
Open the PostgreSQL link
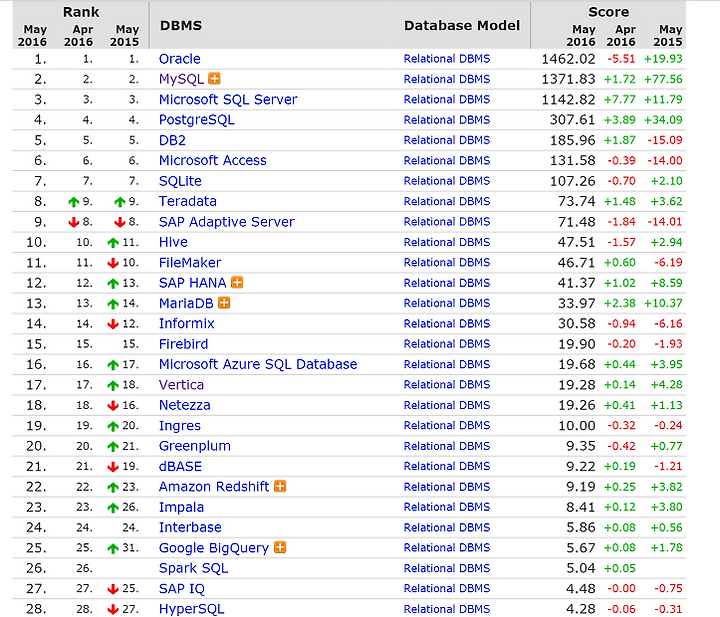[197, 120]
